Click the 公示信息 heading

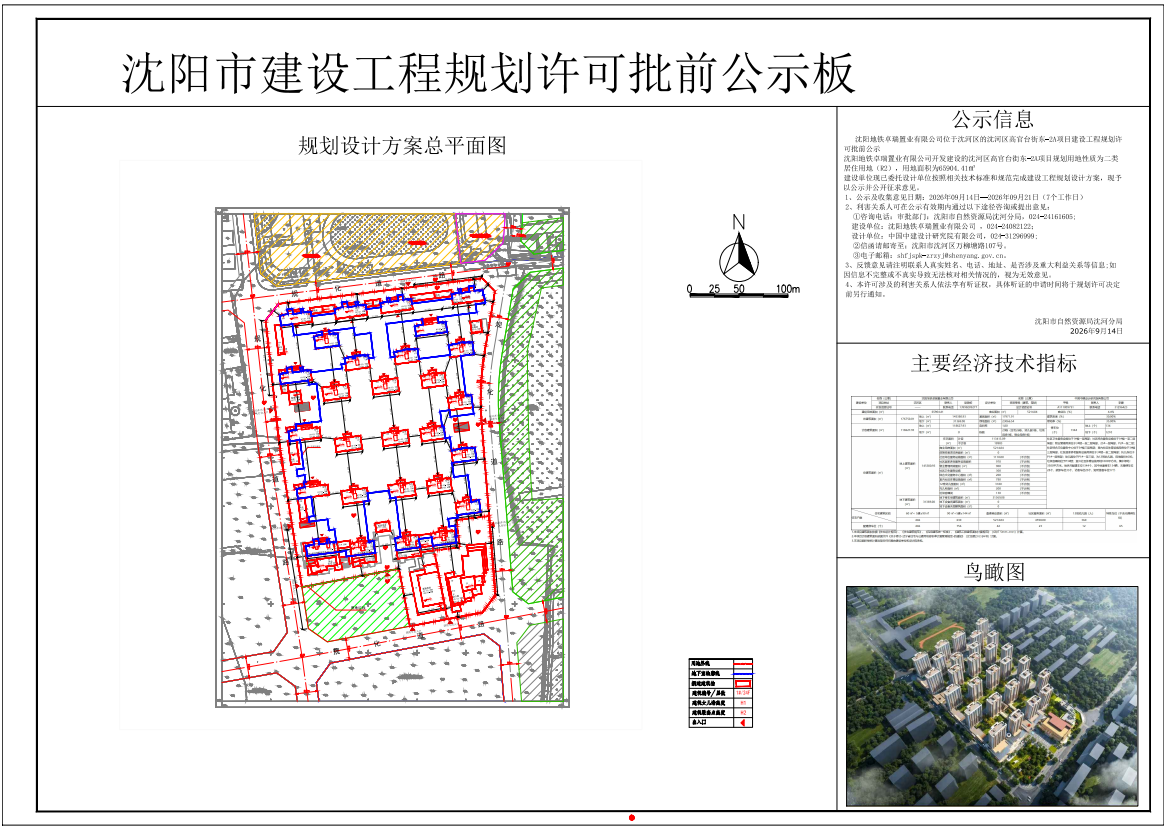pos(993,119)
